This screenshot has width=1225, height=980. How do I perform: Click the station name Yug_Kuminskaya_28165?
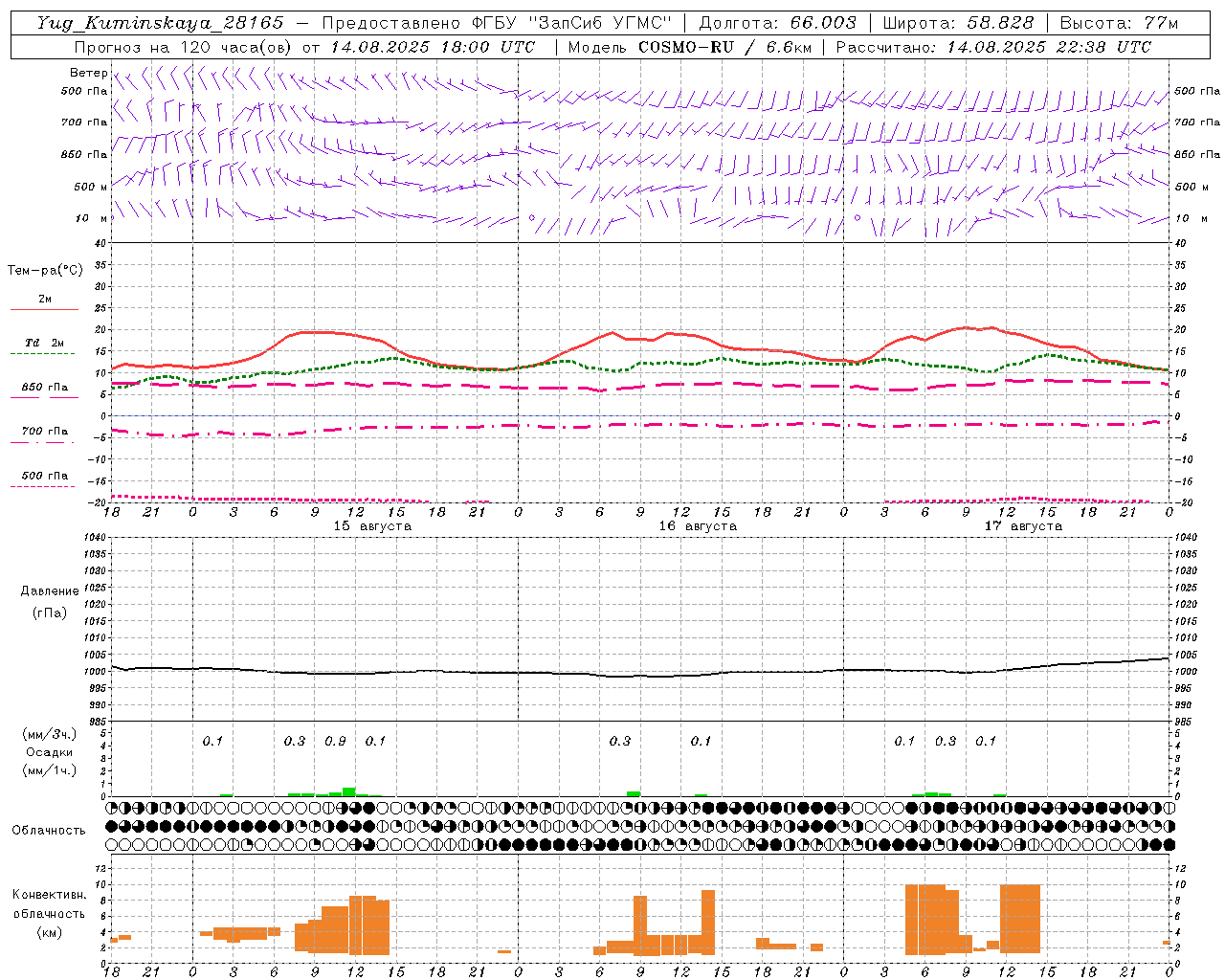(160, 23)
